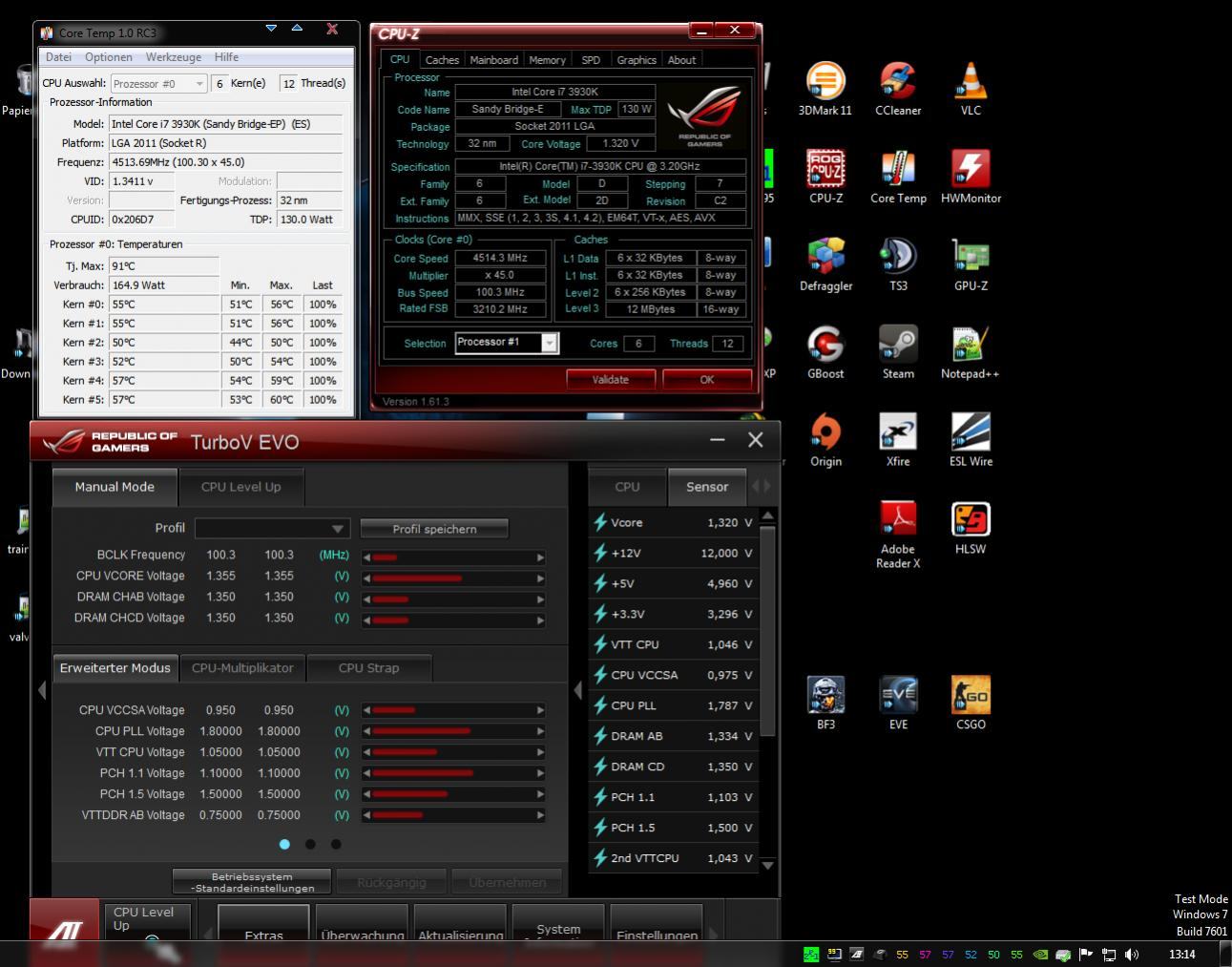Viewport: 1232px width, 967px height.
Task: Open the Hilfe menu in Core Temp
Action: tap(226, 57)
